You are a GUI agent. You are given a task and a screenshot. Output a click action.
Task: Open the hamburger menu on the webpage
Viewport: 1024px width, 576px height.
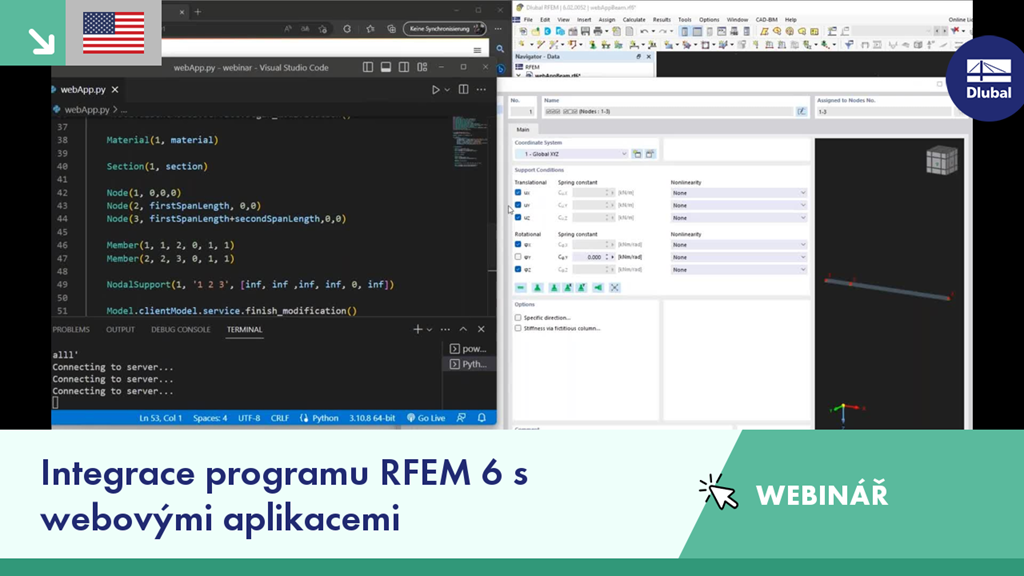pos(477,50)
